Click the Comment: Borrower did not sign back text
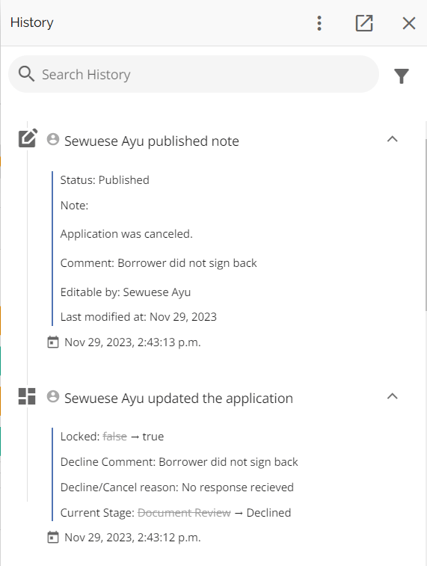The height and width of the screenshot is (566, 427). [158, 263]
